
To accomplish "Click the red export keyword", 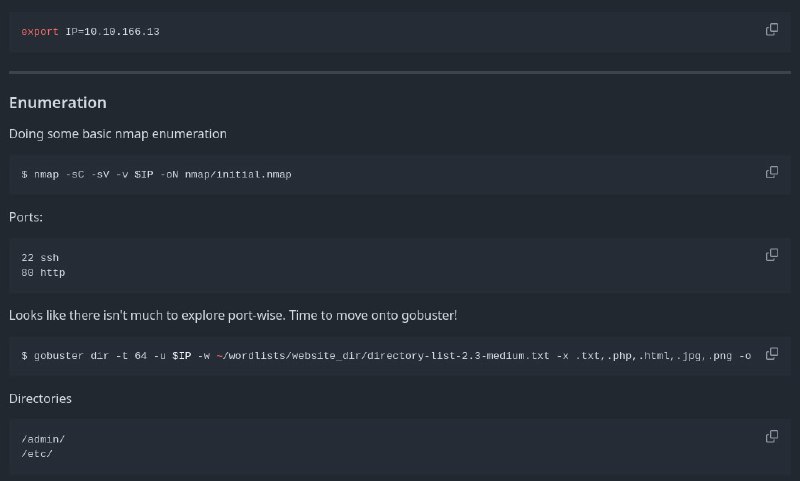I will pos(40,32).
